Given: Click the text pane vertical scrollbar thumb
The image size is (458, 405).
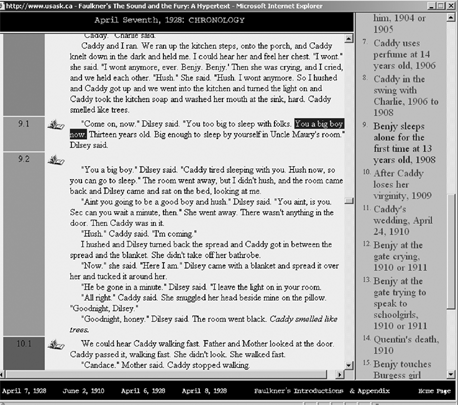Looking at the screenshot, I should click(x=349, y=201).
